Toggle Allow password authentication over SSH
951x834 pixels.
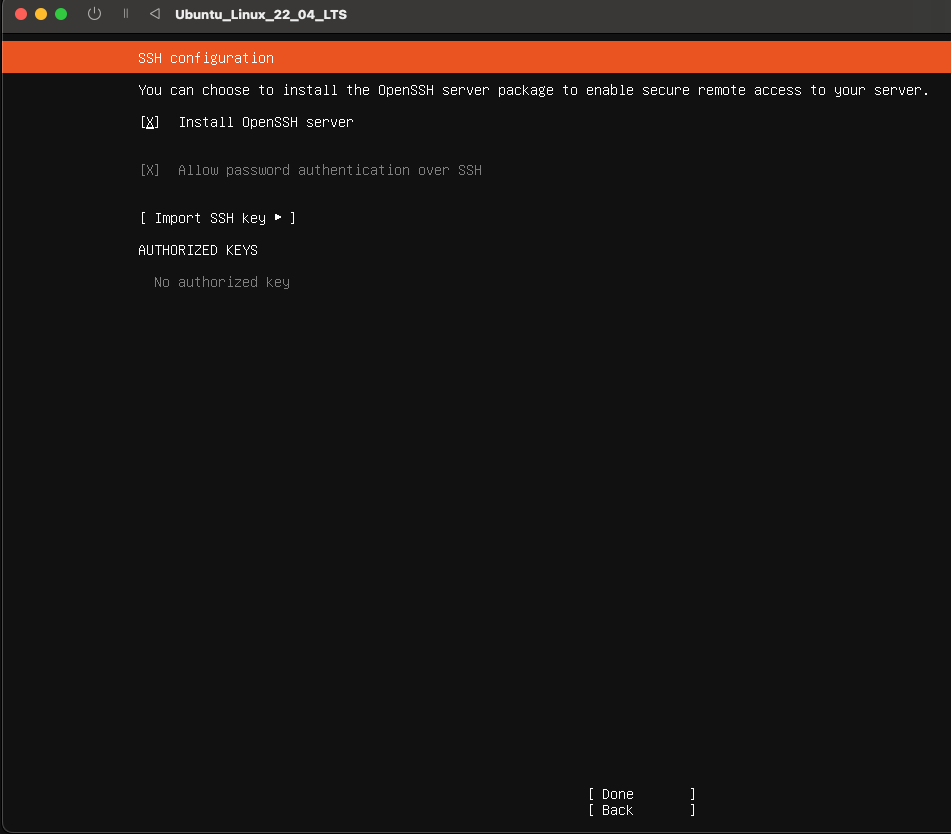coord(150,170)
